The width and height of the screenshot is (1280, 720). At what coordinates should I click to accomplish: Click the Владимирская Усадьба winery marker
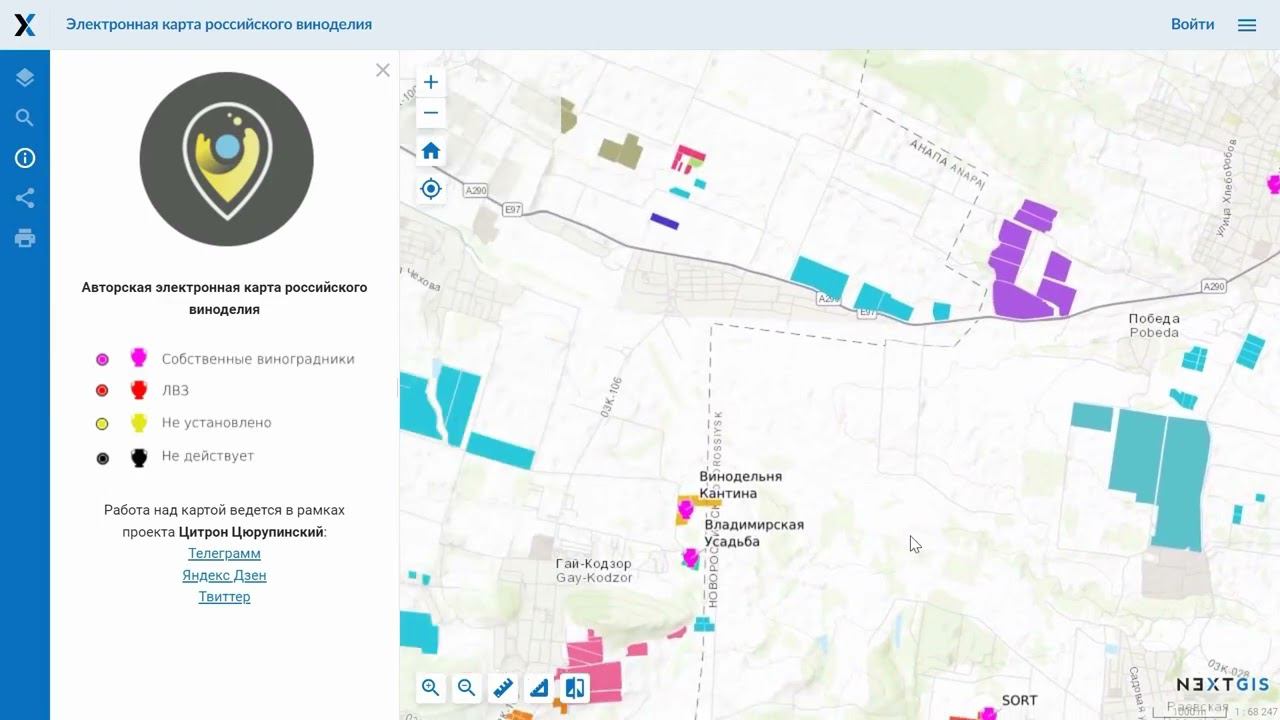tap(690, 557)
